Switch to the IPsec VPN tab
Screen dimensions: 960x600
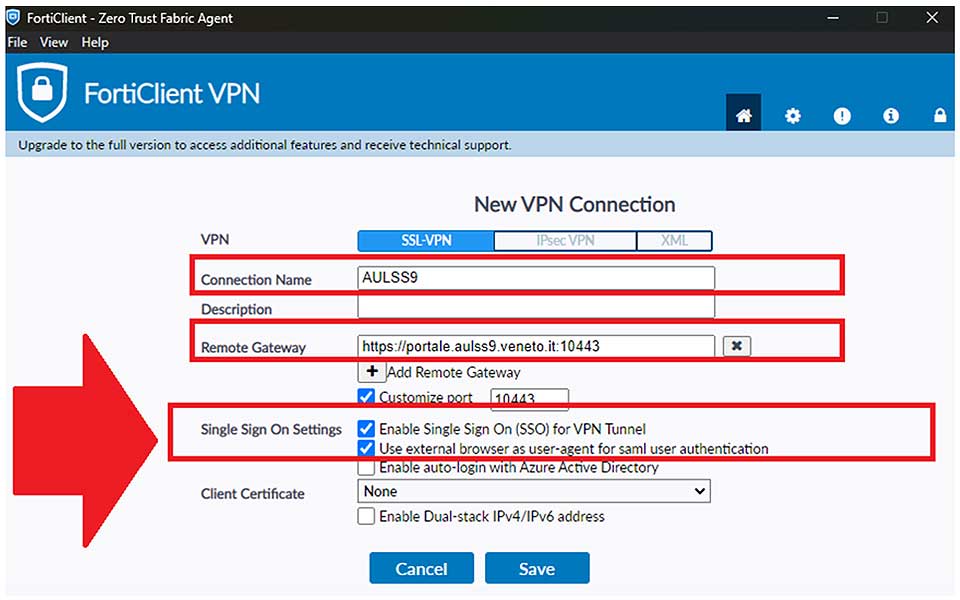click(x=565, y=241)
